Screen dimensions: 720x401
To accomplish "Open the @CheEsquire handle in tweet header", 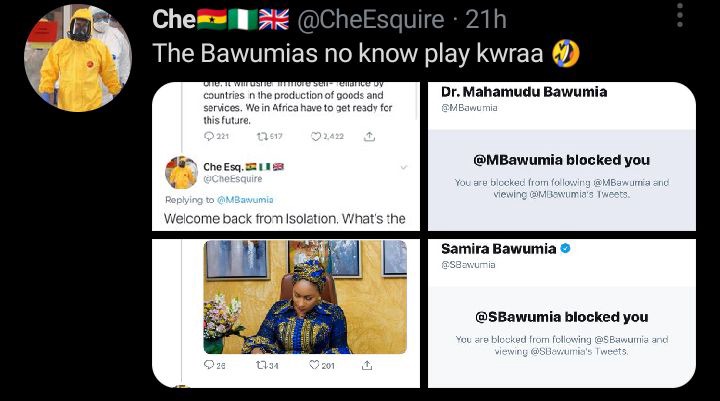I will (x=371, y=19).
